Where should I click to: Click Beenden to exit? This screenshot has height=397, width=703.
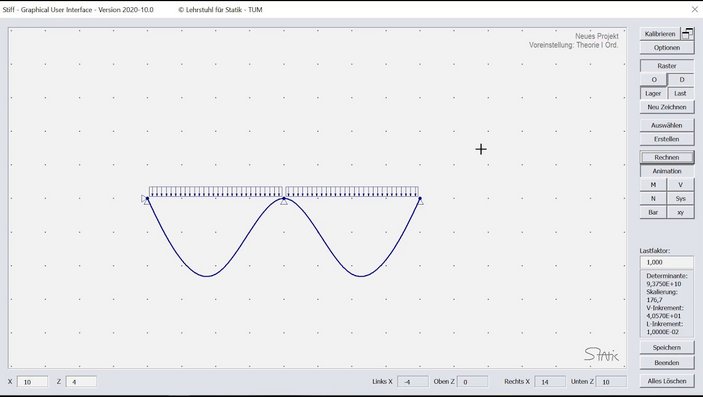pos(667,363)
